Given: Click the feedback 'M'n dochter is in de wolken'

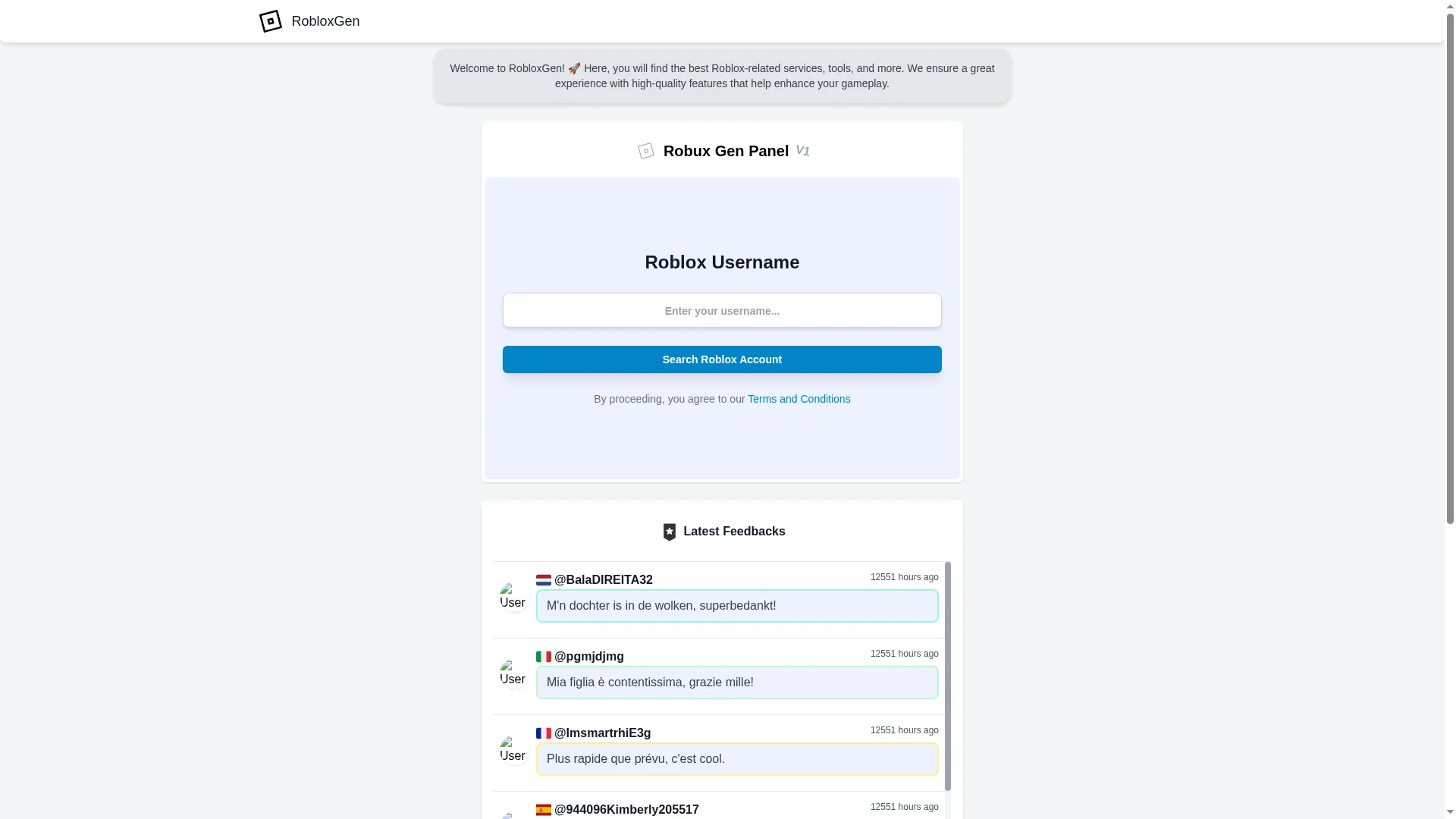Looking at the screenshot, I should click(x=737, y=606).
